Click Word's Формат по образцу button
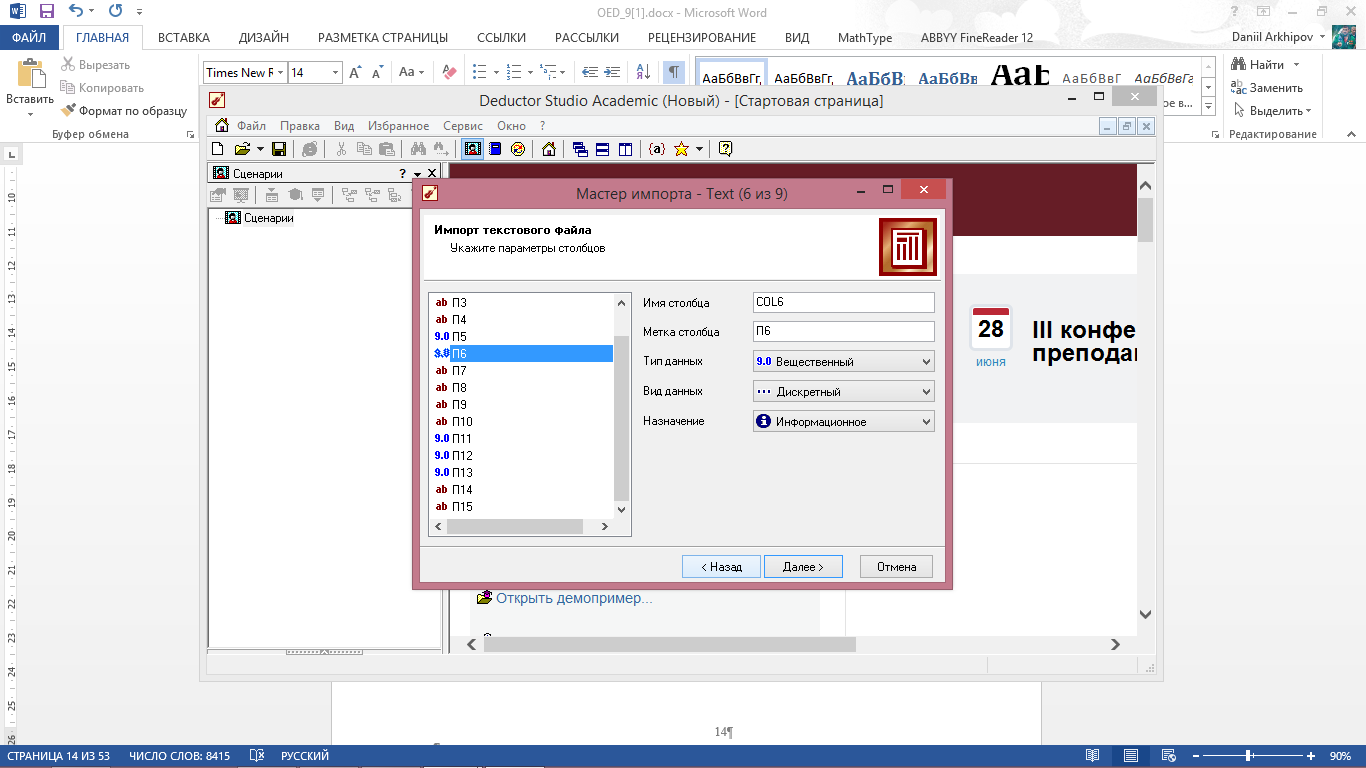This screenshot has width=1366, height=768. pos(124,110)
